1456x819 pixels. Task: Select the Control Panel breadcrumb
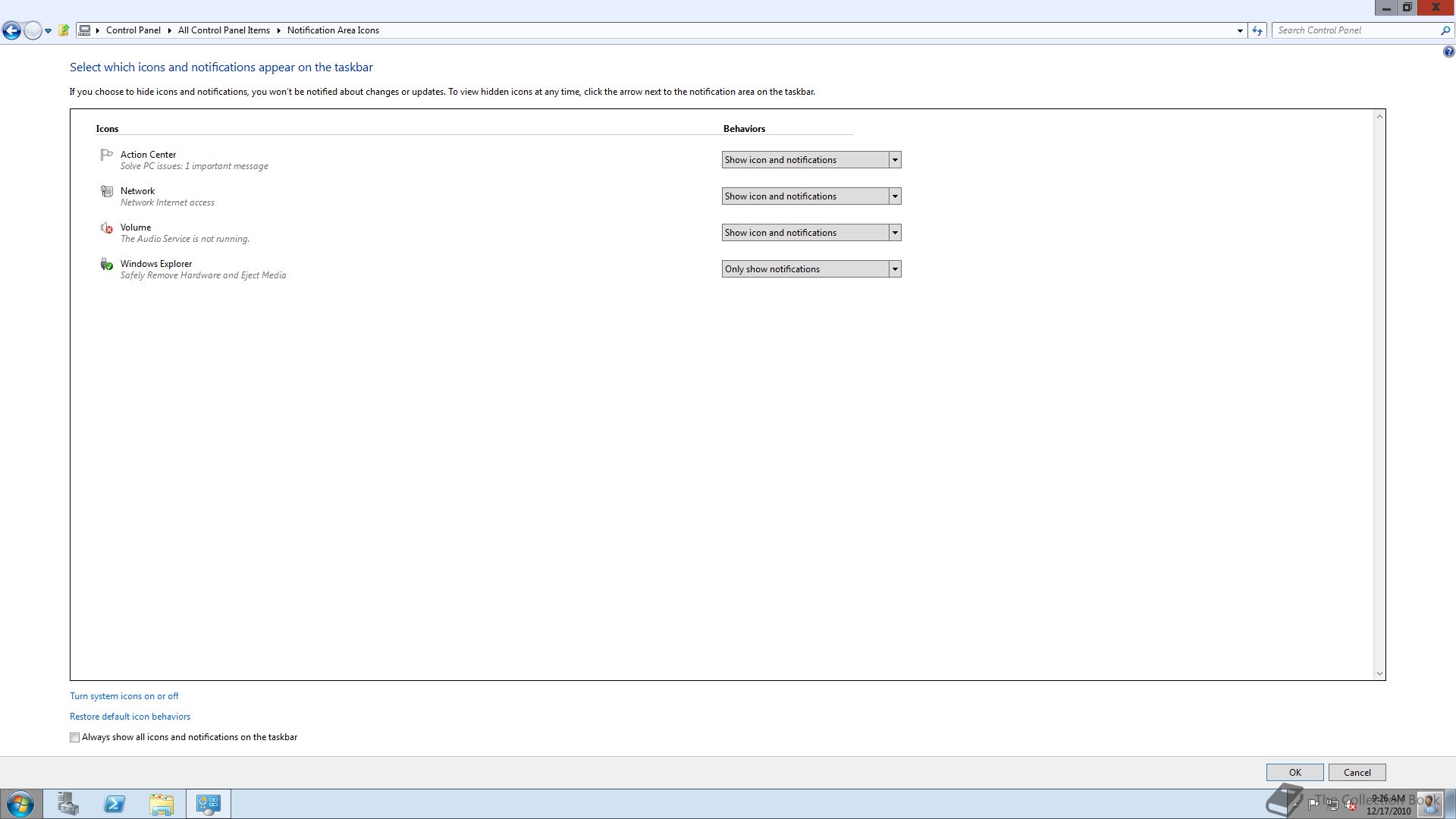click(x=133, y=30)
